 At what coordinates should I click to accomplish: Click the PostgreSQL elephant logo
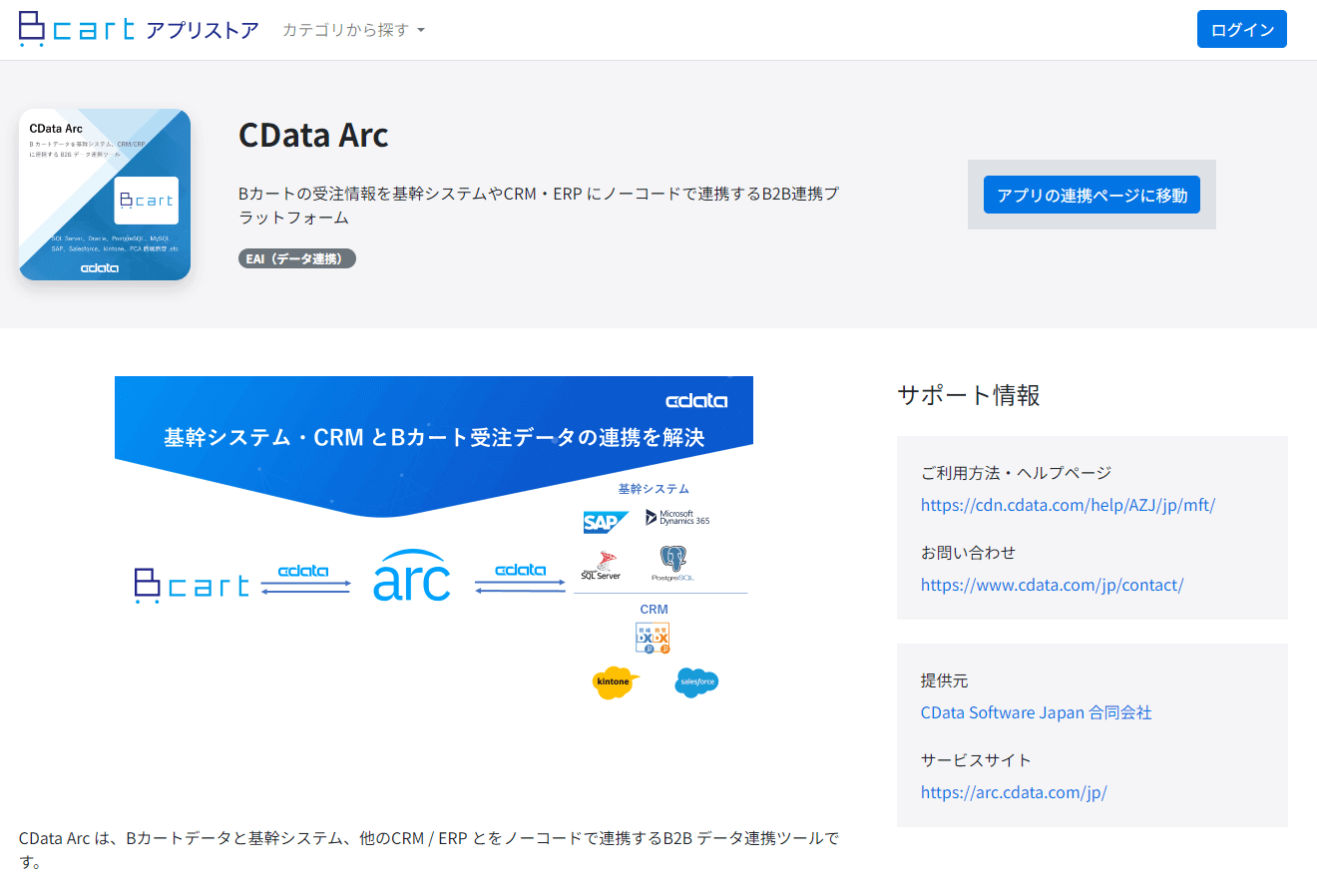coord(672,564)
